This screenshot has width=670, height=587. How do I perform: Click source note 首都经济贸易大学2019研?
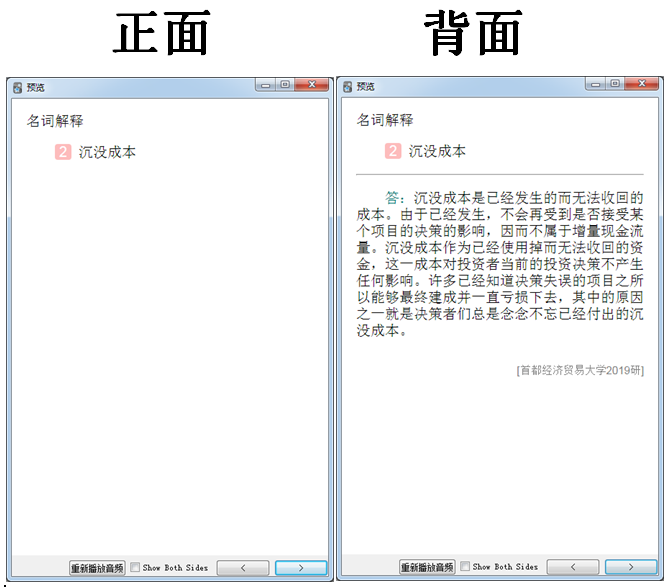[x=580, y=370]
